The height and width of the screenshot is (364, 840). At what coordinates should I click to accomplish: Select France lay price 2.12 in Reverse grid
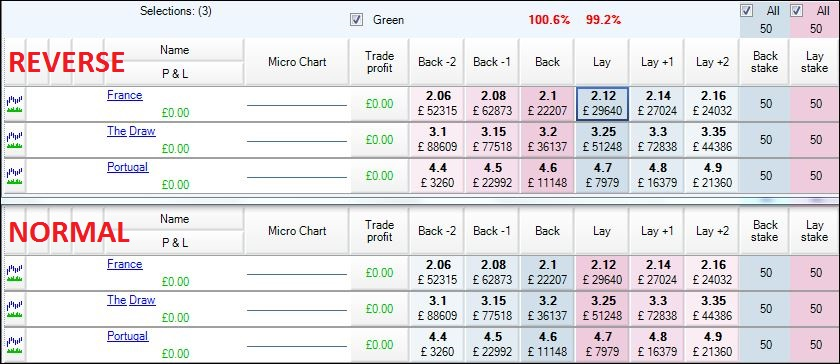point(602,104)
